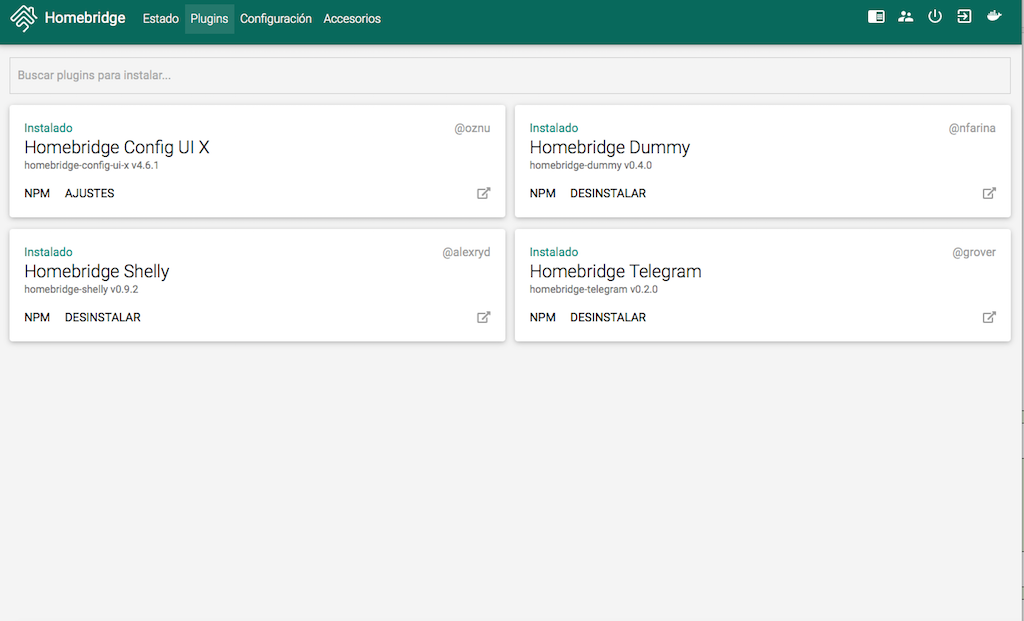Switch to the Configuración tab
The height and width of the screenshot is (621, 1024).
click(276, 19)
